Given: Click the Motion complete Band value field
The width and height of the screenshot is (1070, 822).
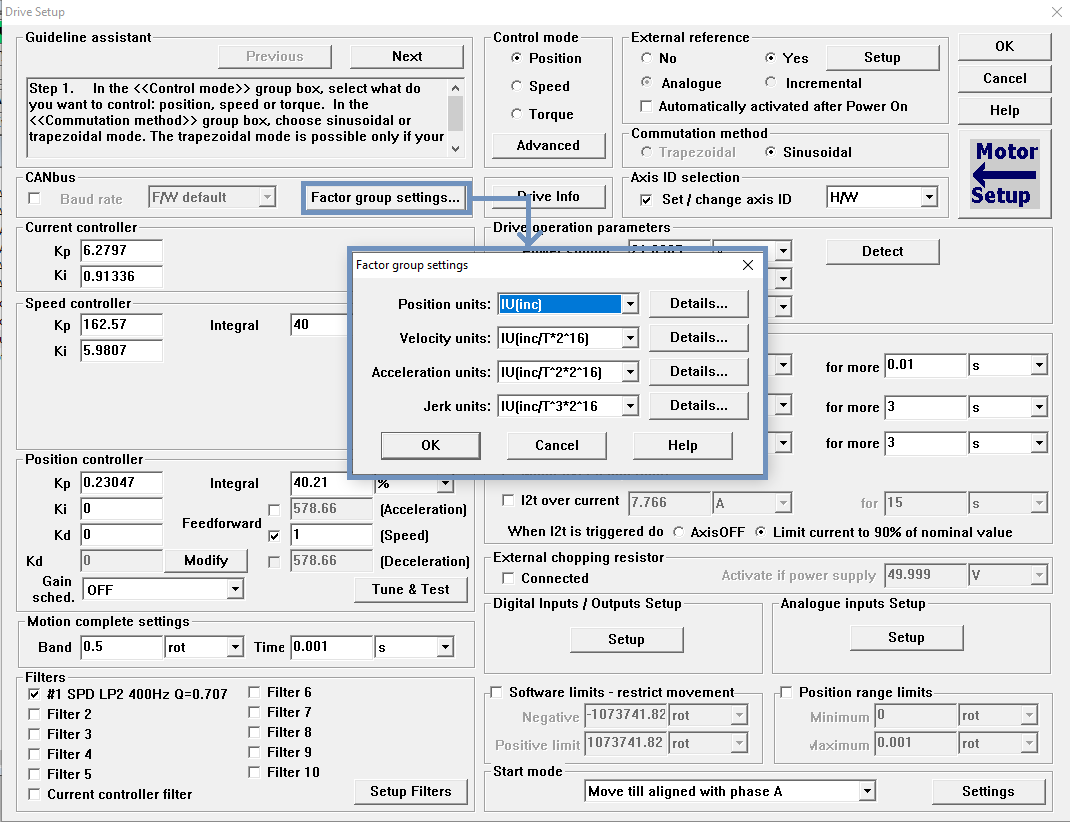Looking at the screenshot, I should [121, 647].
